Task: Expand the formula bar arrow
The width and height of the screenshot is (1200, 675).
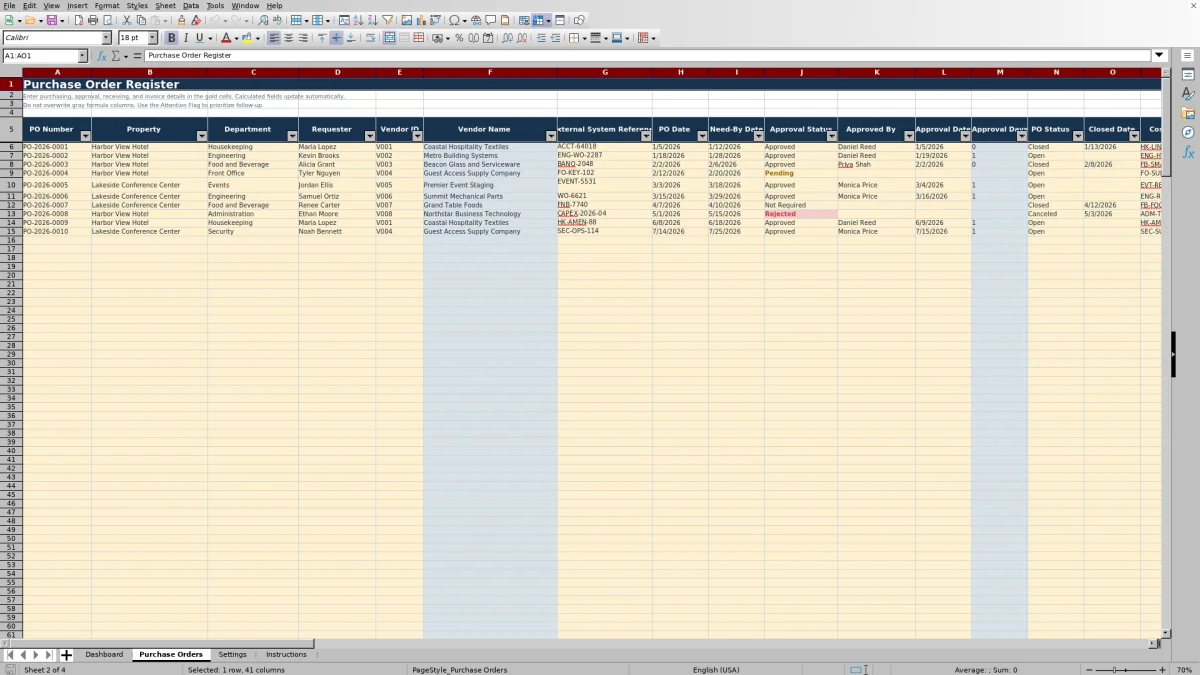Action: click(x=1160, y=56)
